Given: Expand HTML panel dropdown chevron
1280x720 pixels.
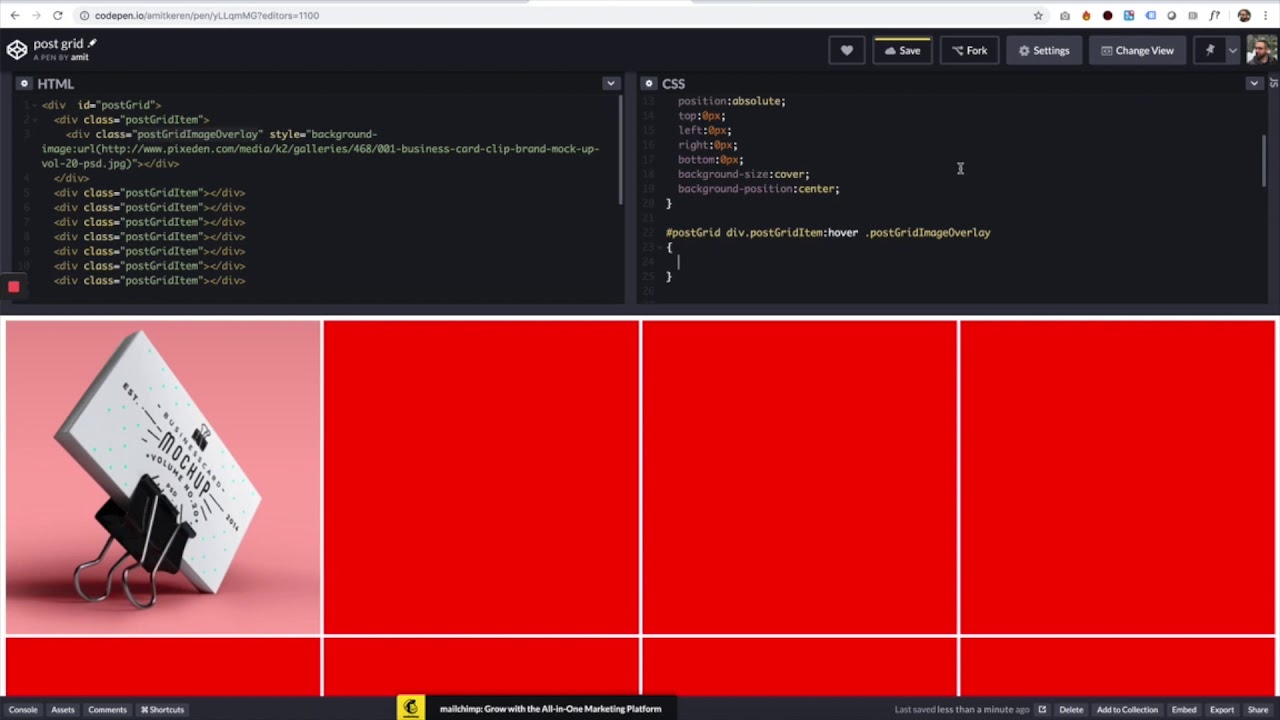Looking at the screenshot, I should pos(611,83).
